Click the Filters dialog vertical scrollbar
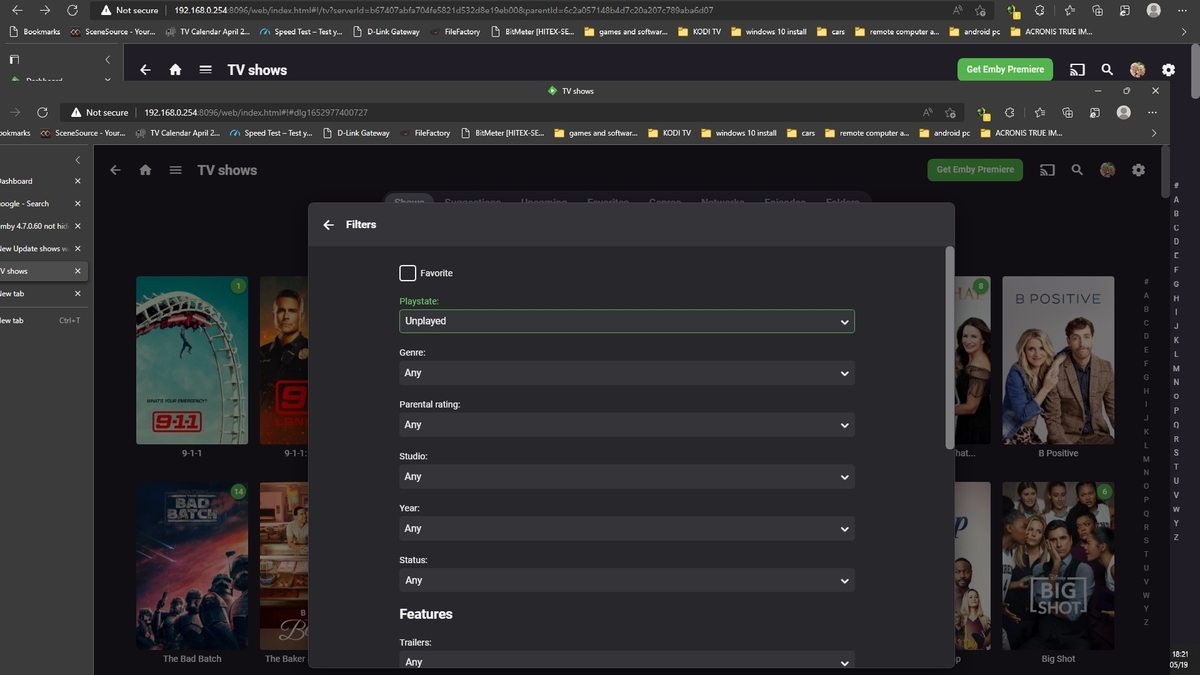 click(x=949, y=350)
